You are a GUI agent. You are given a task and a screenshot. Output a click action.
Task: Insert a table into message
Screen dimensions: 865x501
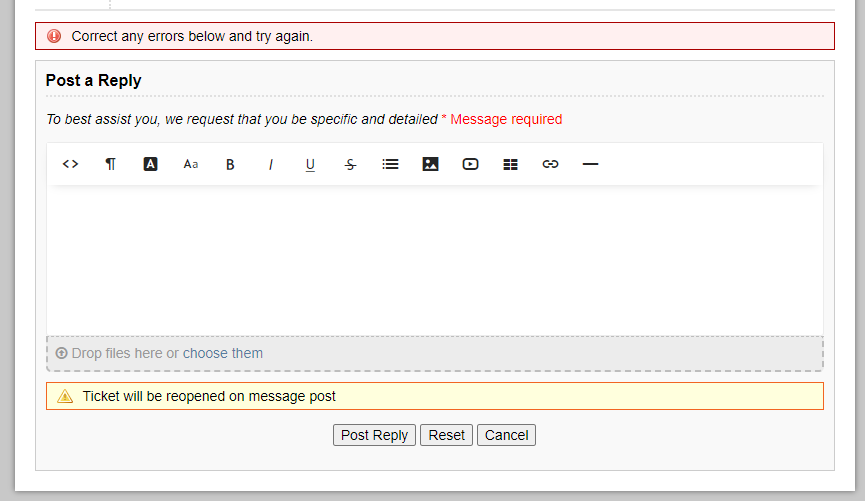tap(510, 164)
